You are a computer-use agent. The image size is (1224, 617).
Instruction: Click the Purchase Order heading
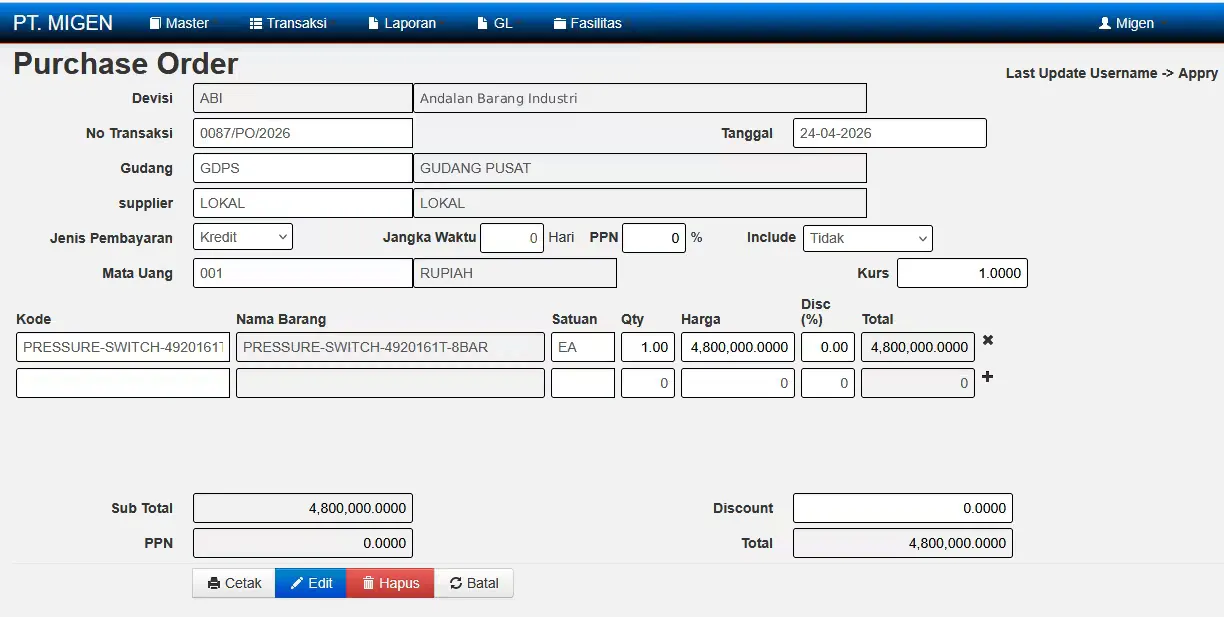click(x=126, y=64)
